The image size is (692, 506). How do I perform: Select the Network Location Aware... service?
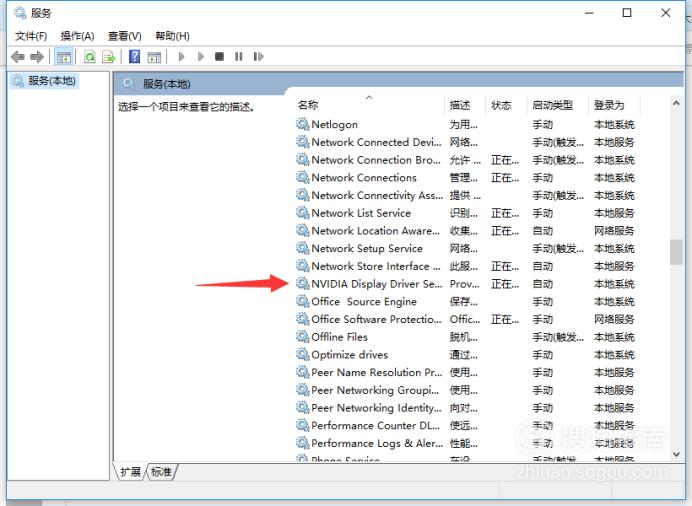[375, 230]
